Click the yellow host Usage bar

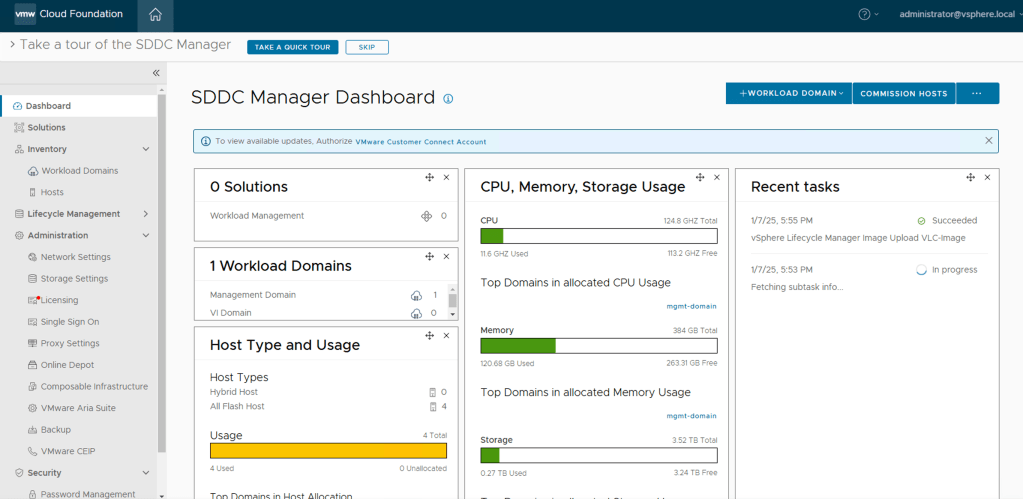(x=328, y=451)
